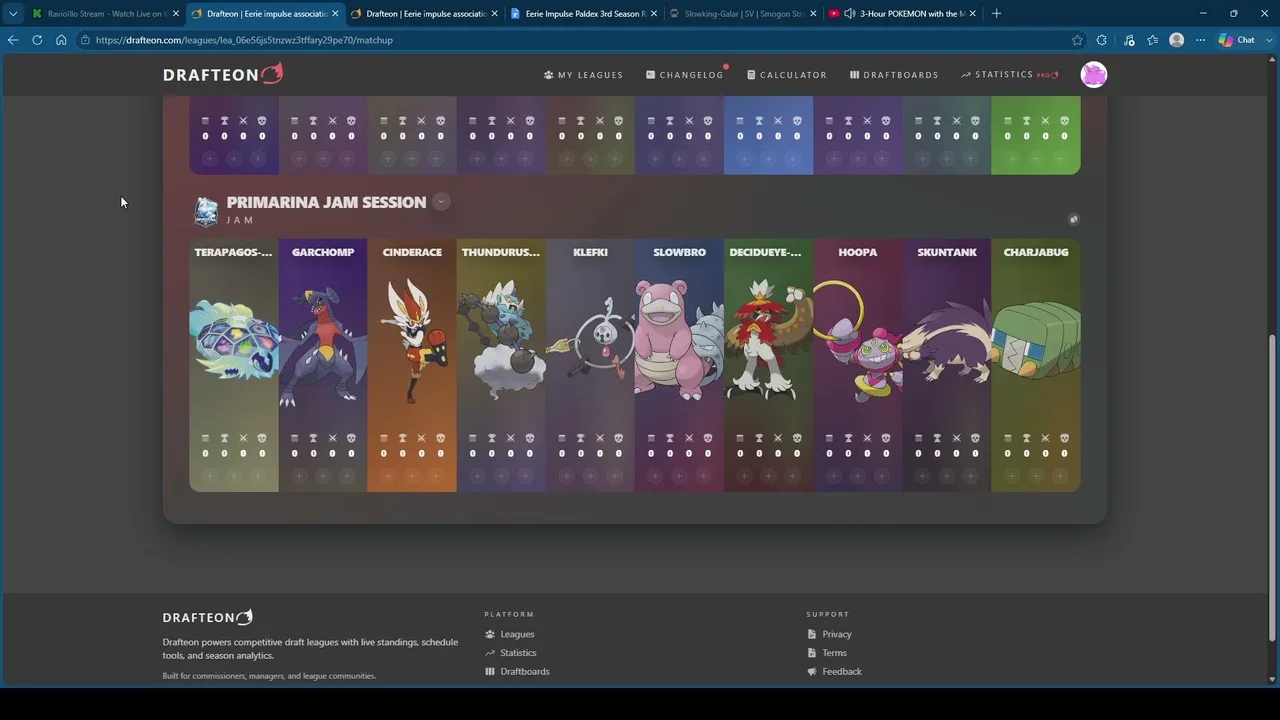Click the trophy icon on the Thundurus card

click(x=491, y=438)
